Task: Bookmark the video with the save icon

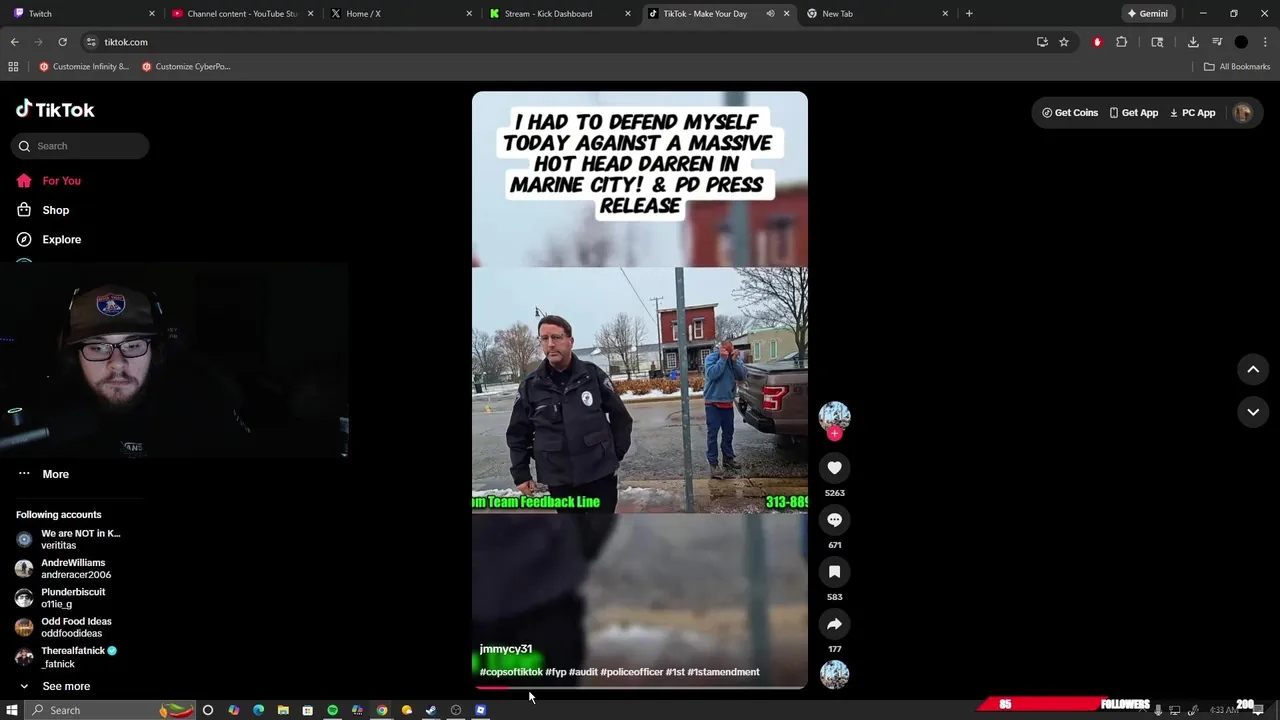Action: (x=834, y=572)
